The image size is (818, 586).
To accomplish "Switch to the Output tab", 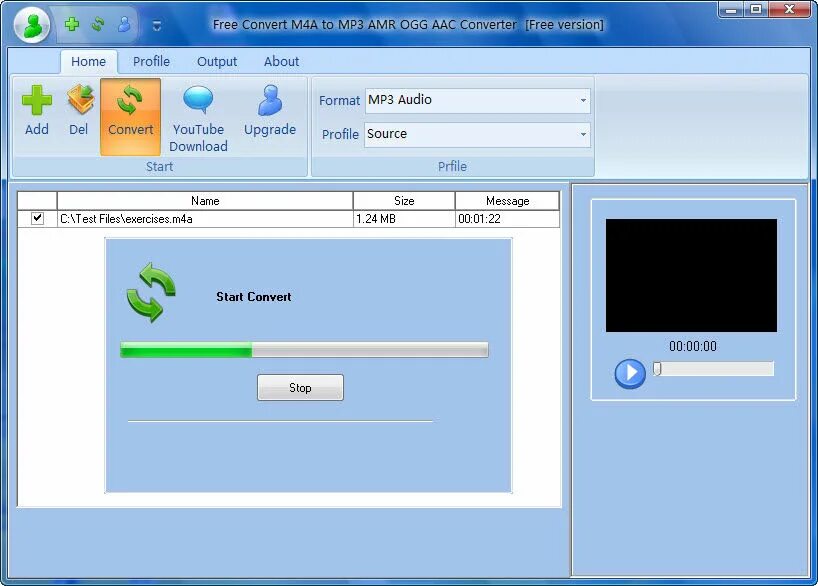I will point(216,61).
